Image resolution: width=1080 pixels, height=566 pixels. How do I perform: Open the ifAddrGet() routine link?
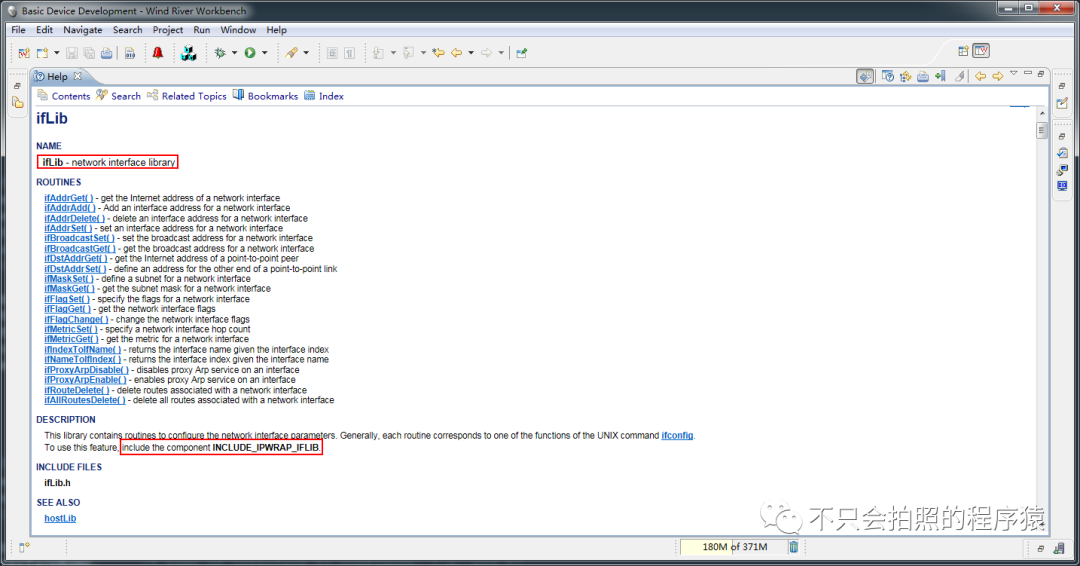coord(69,198)
